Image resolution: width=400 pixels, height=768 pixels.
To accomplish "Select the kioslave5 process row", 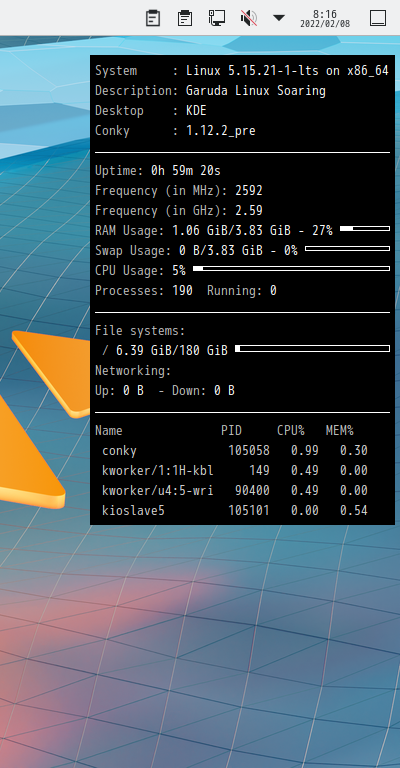I will tap(235, 511).
